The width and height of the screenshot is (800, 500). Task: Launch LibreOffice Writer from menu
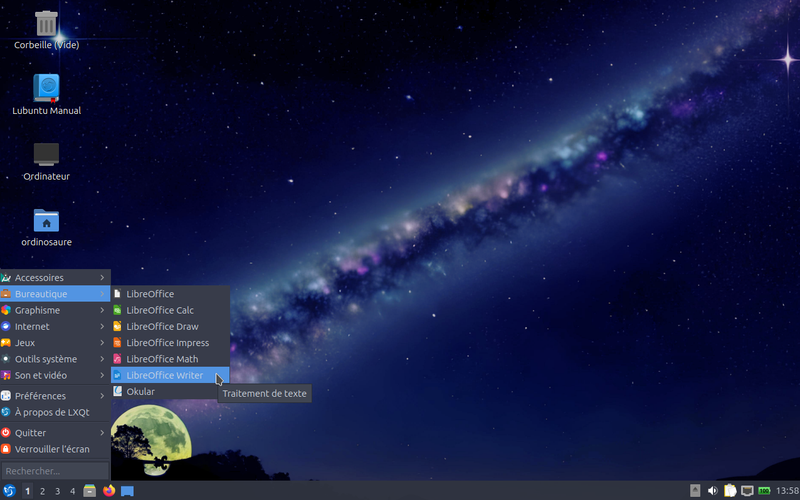pos(164,375)
